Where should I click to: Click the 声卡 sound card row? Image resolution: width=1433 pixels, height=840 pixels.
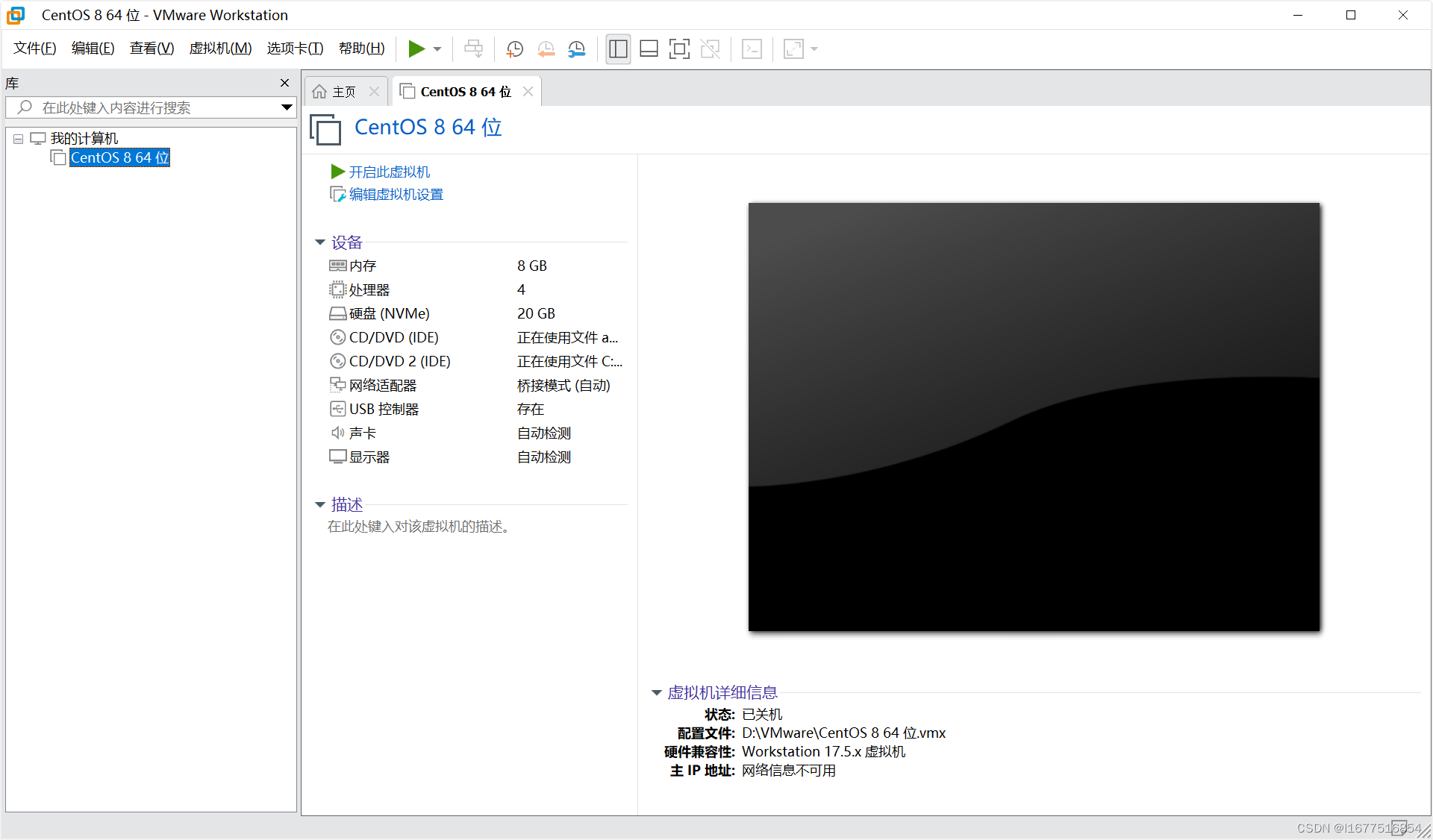point(476,433)
